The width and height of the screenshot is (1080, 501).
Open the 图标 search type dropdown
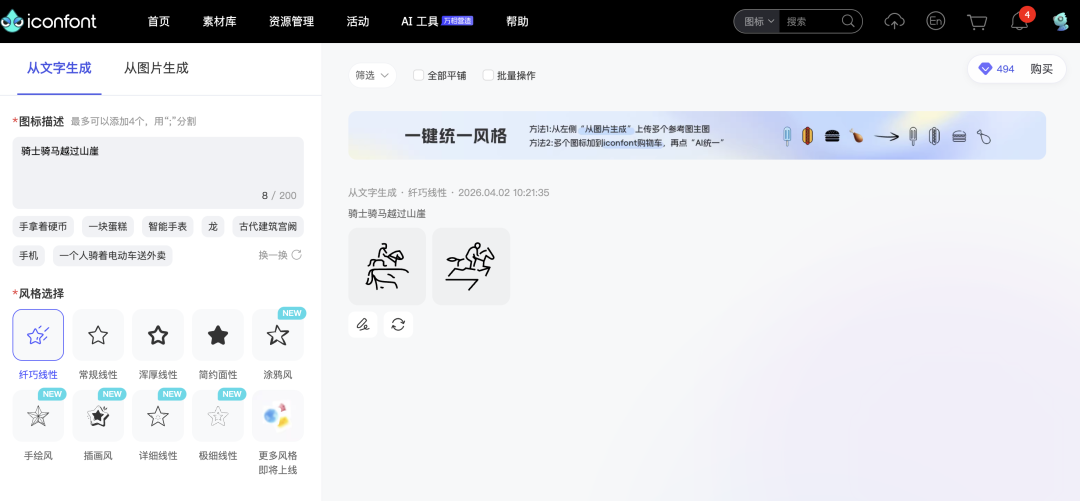[x=759, y=21]
